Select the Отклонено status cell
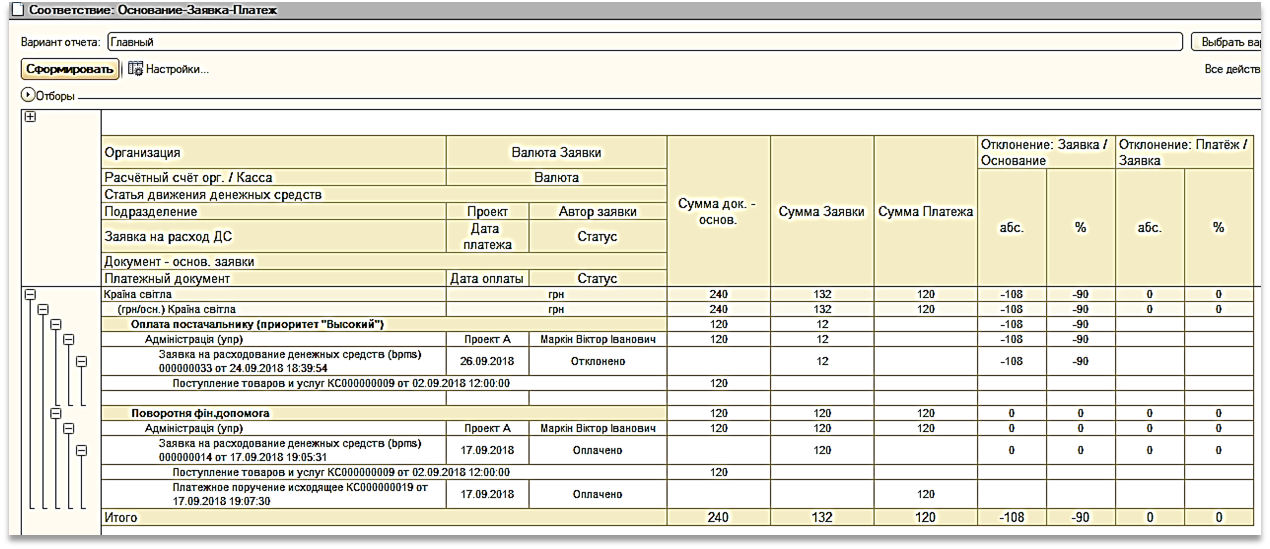This screenshot has height=549, width=1270. point(598,361)
